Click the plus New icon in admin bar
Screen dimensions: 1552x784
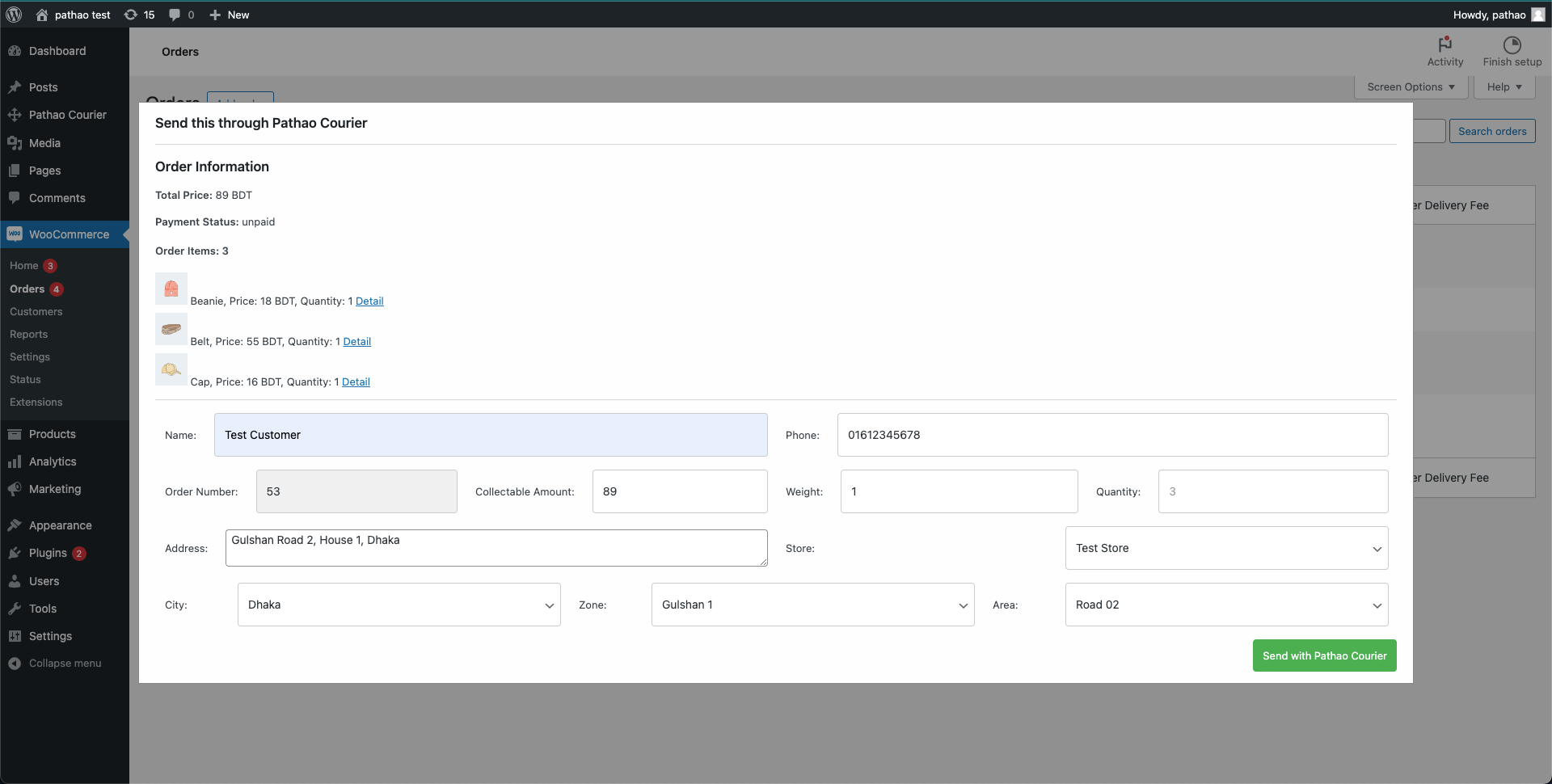[x=215, y=15]
